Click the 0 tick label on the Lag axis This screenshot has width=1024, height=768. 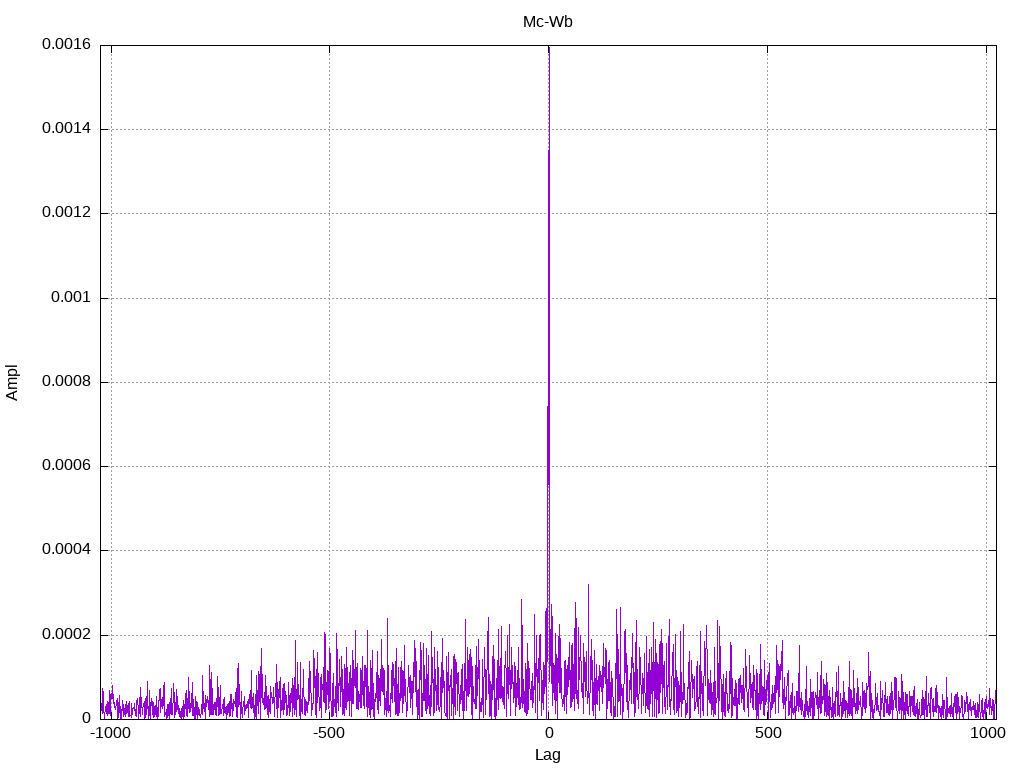click(548, 733)
